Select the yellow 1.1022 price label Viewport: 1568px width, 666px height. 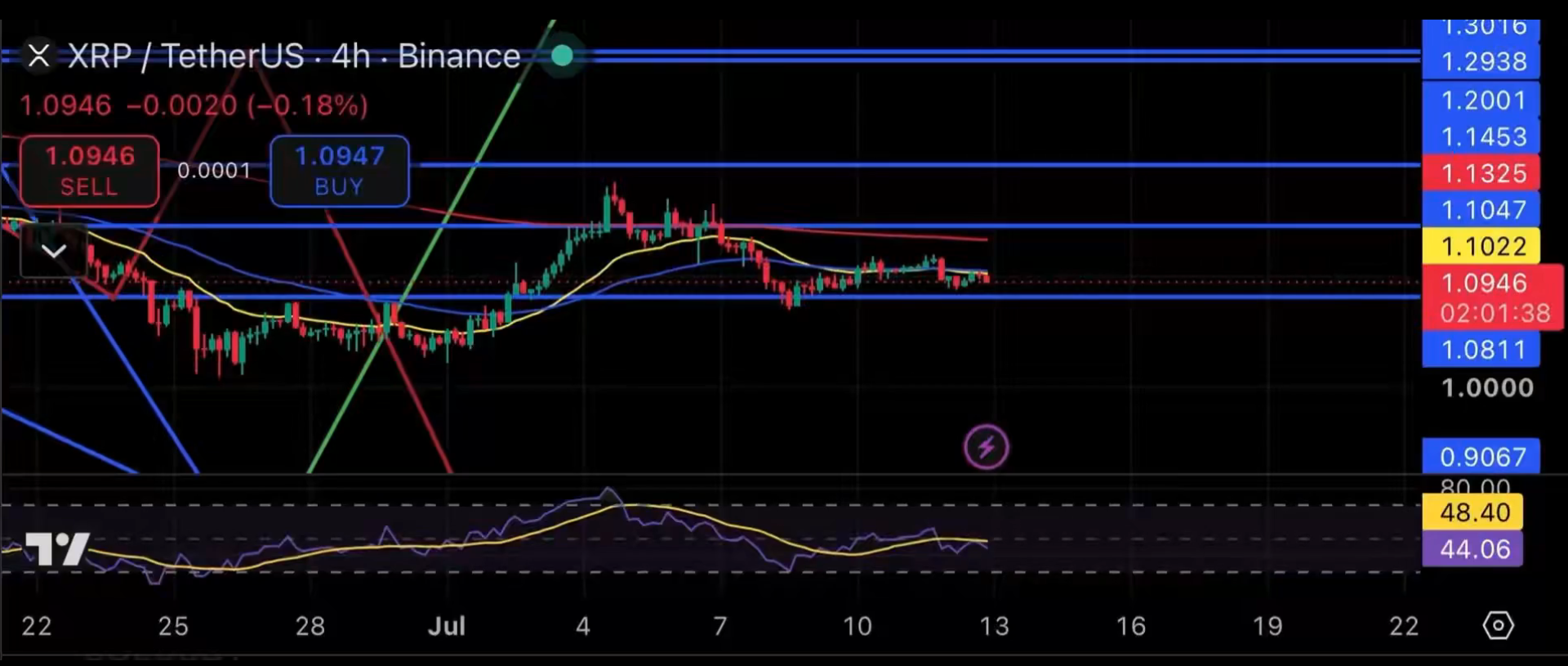(1481, 246)
